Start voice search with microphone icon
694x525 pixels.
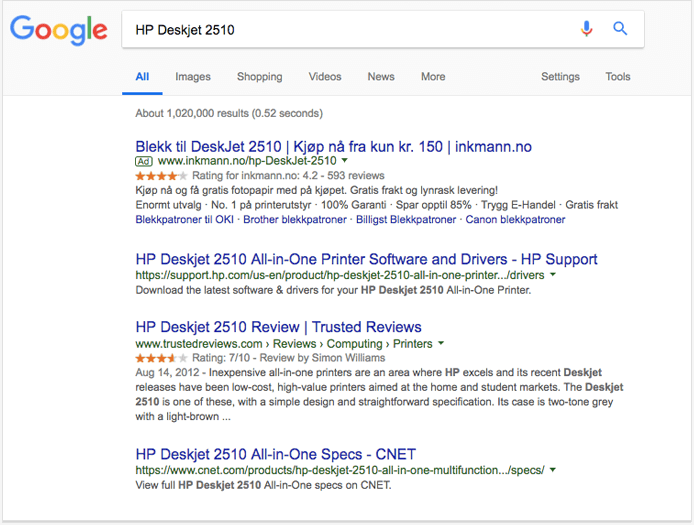[586, 29]
